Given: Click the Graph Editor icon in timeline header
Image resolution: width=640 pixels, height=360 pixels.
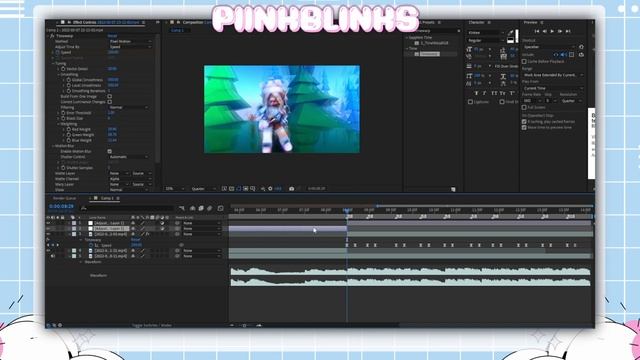Looking at the screenshot, I should 220,208.
